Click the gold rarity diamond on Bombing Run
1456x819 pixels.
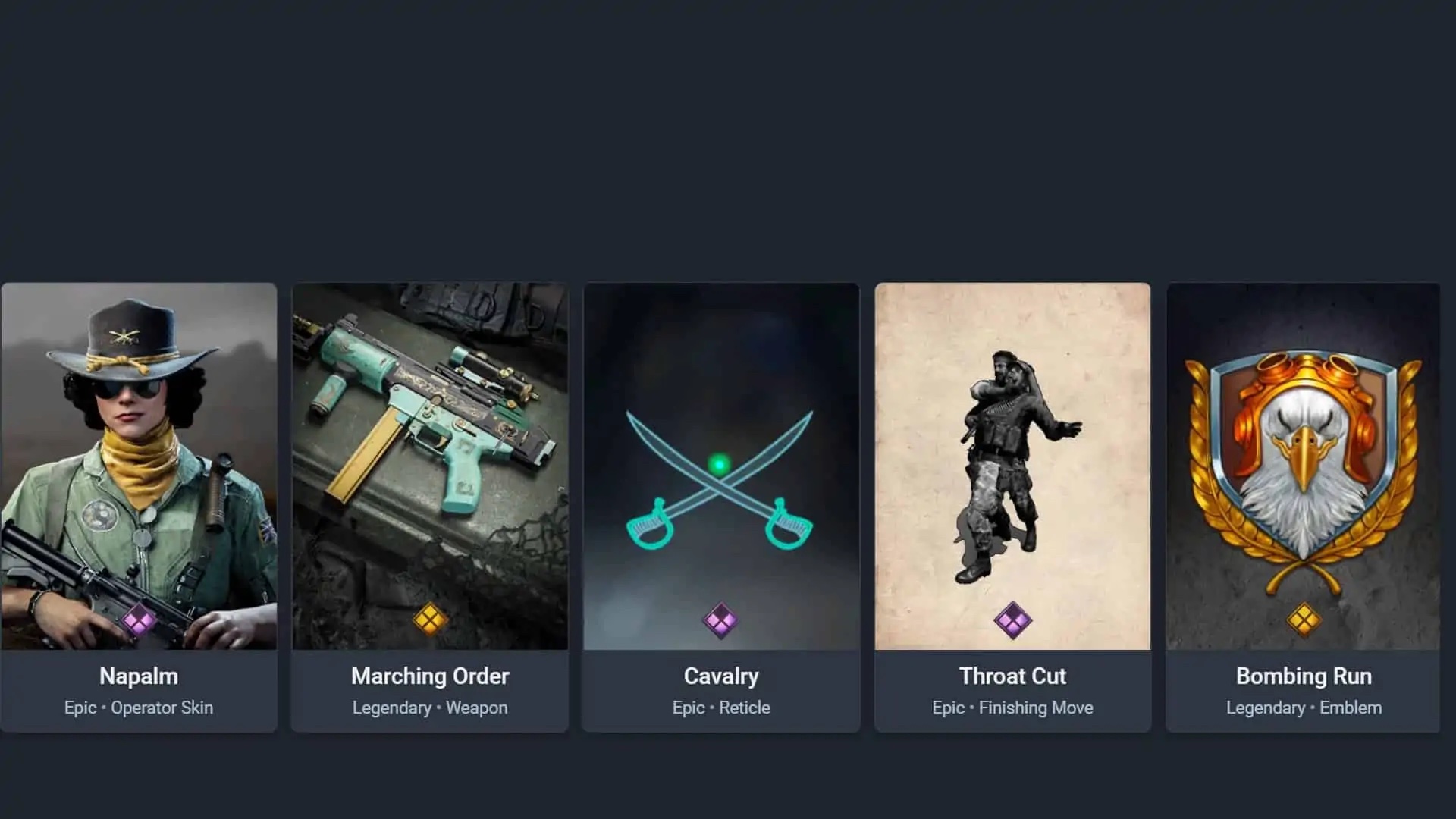(x=1304, y=620)
